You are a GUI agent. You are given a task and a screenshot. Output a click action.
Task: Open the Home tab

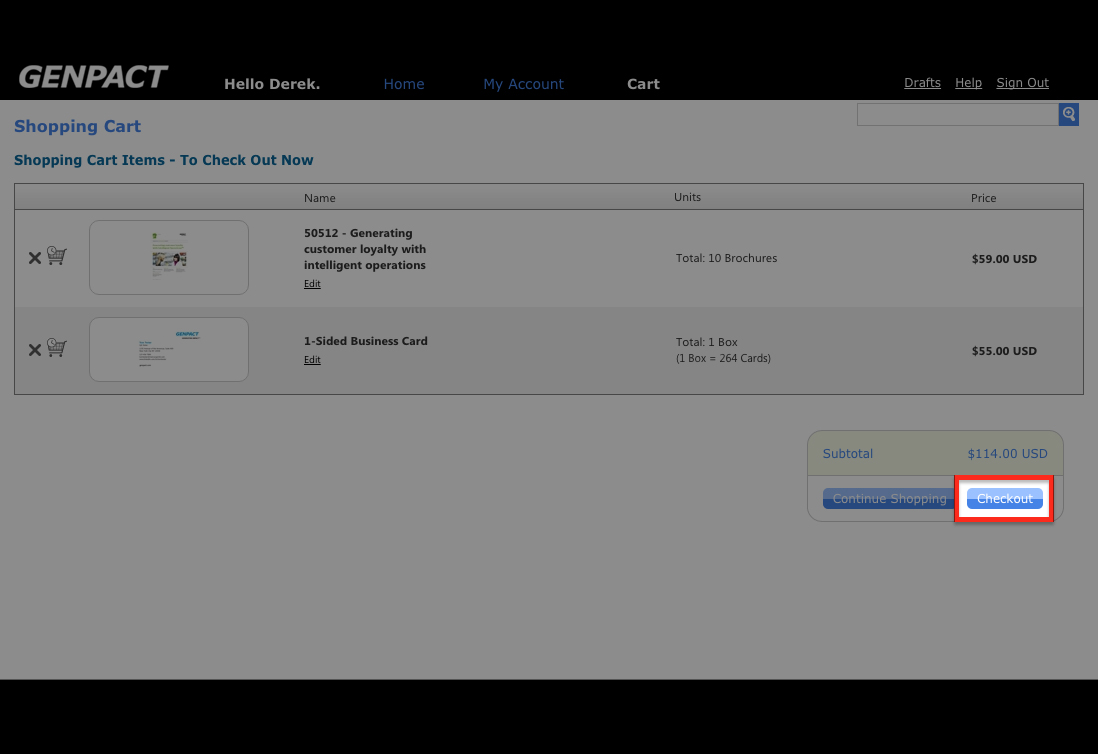[404, 84]
